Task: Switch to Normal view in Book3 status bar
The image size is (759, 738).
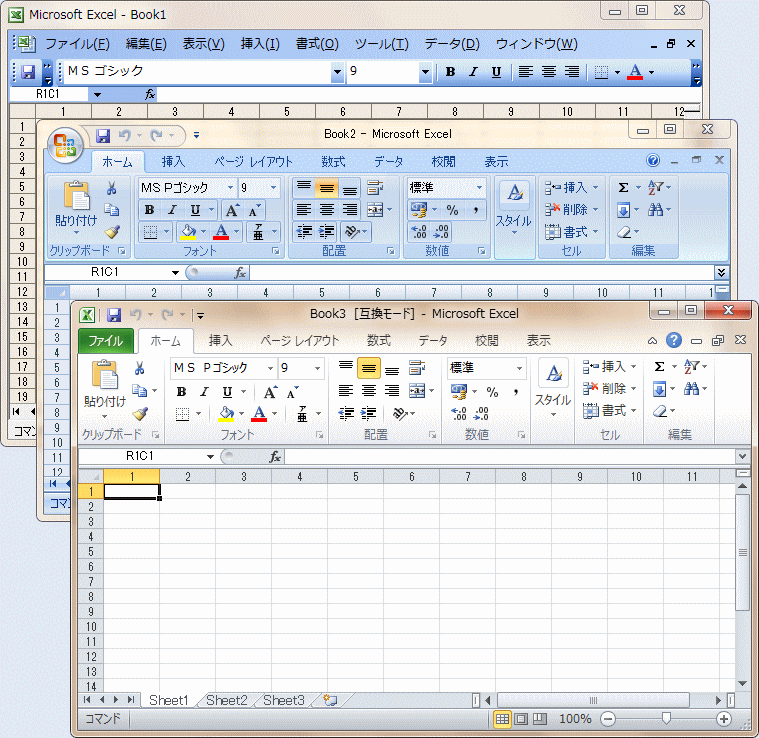Action: click(x=502, y=719)
